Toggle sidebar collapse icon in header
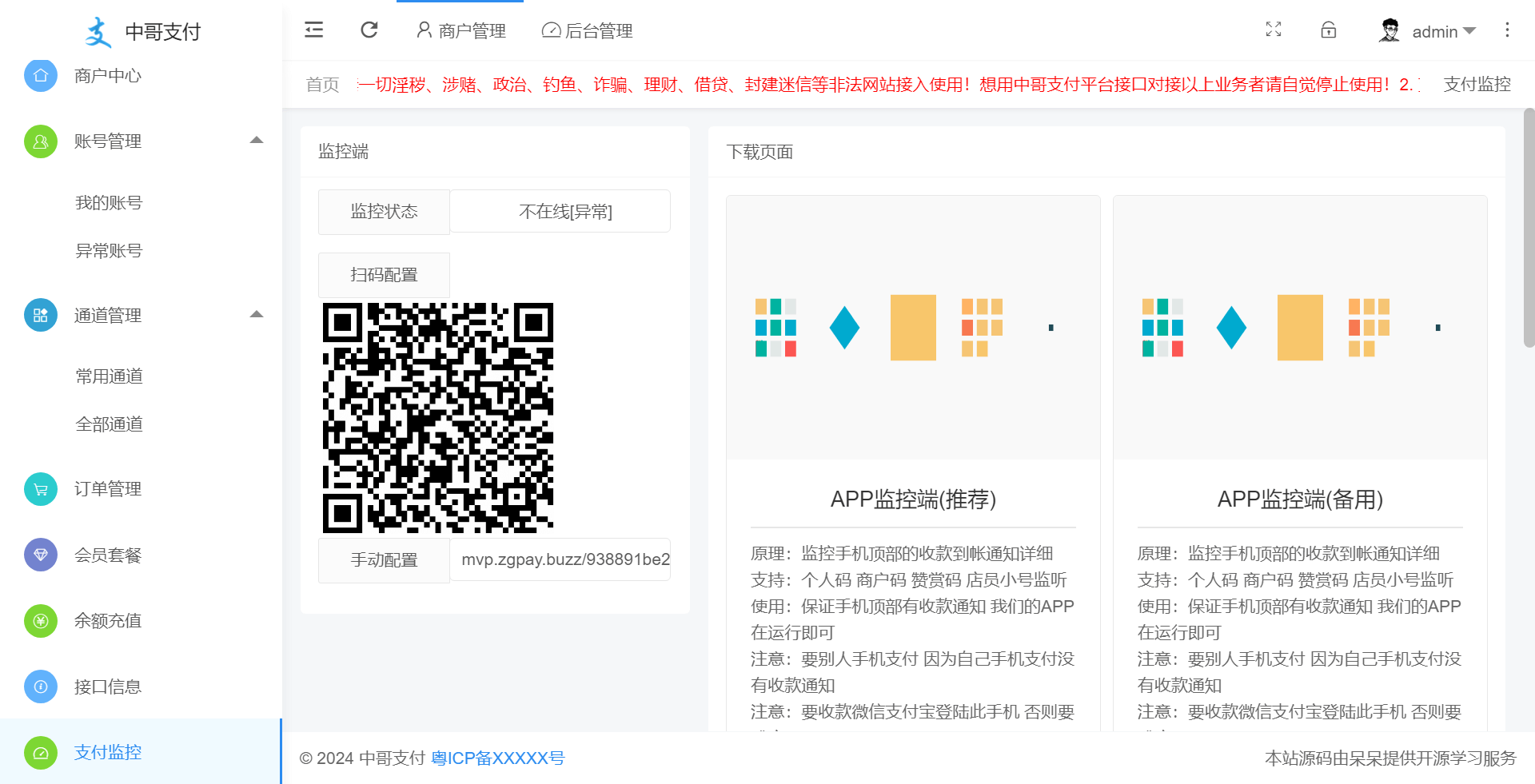The height and width of the screenshot is (784, 1535). (314, 30)
